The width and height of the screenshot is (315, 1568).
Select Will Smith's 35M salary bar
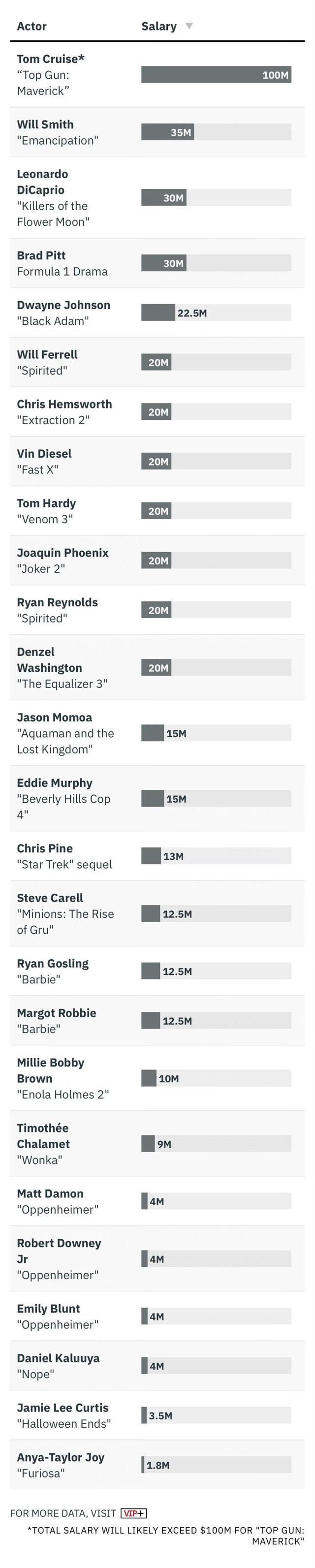(167, 132)
